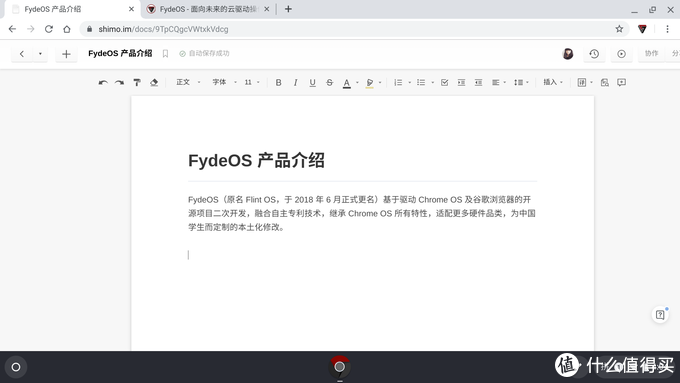Select the format painter tool
The height and width of the screenshot is (383, 680).
coord(137,82)
